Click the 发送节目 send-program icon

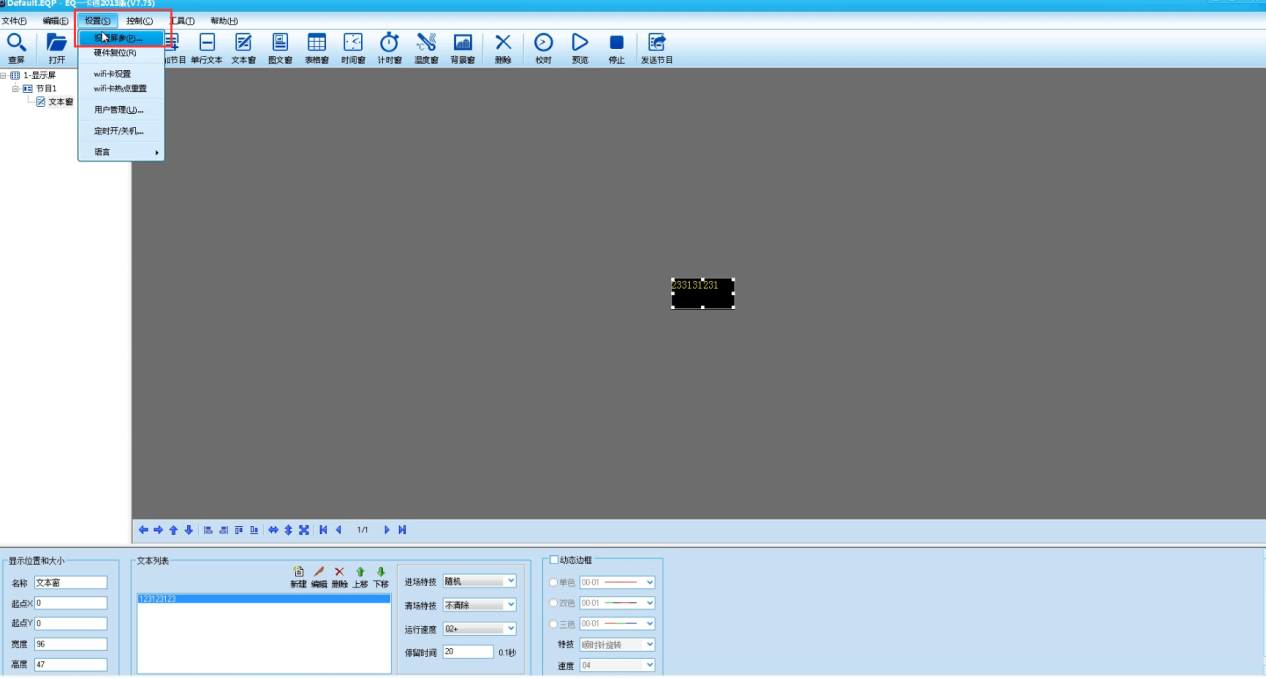point(657,47)
